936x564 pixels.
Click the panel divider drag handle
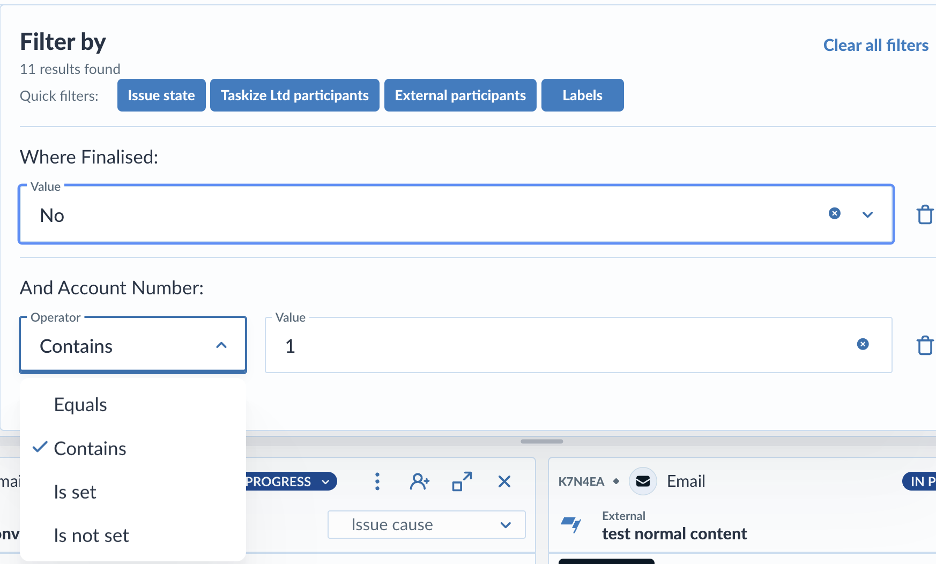tap(541, 442)
